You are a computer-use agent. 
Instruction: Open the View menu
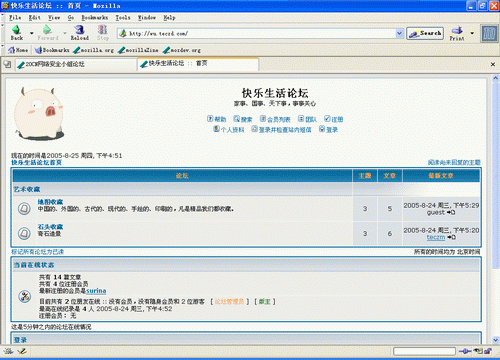point(54,17)
